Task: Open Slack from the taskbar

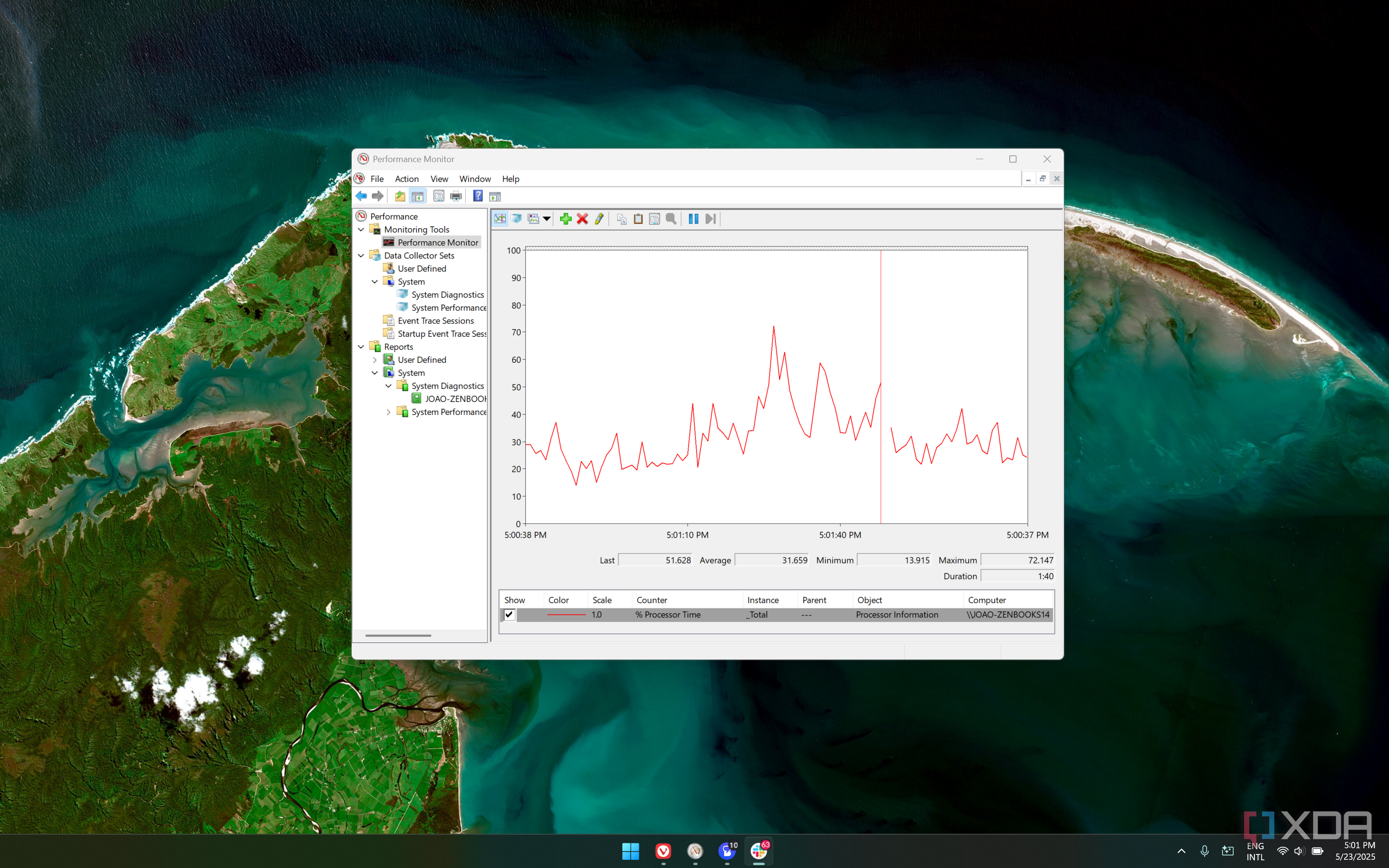Action: (x=759, y=851)
